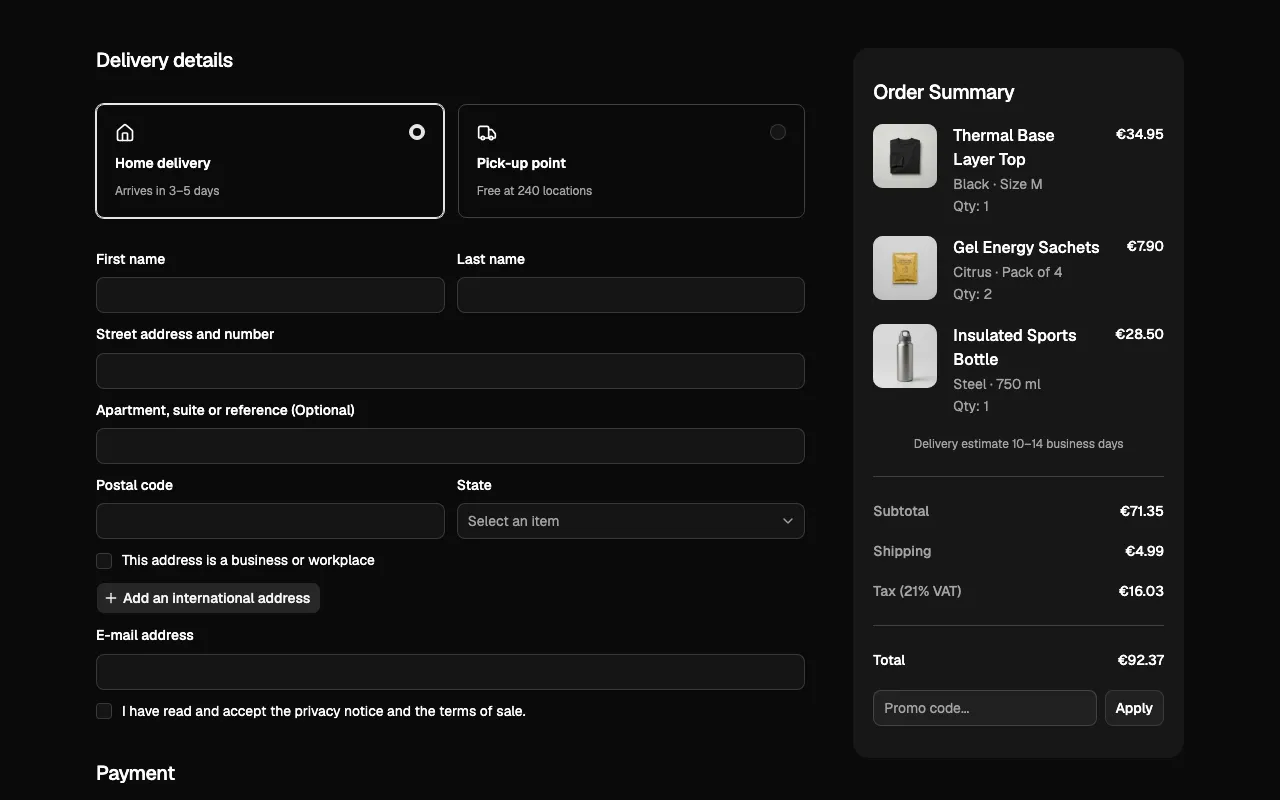Click the Thermal Base Layer Top product name
The height and width of the screenshot is (800, 1280).
[1004, 147]
